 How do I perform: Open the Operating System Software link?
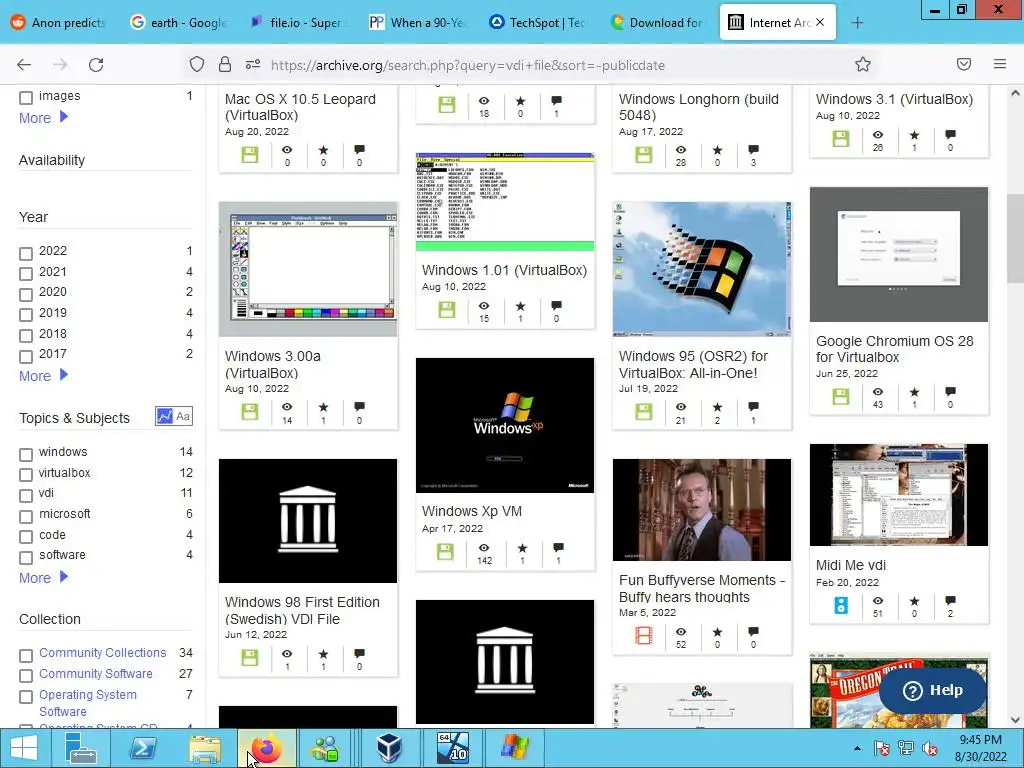click(88, 703)
